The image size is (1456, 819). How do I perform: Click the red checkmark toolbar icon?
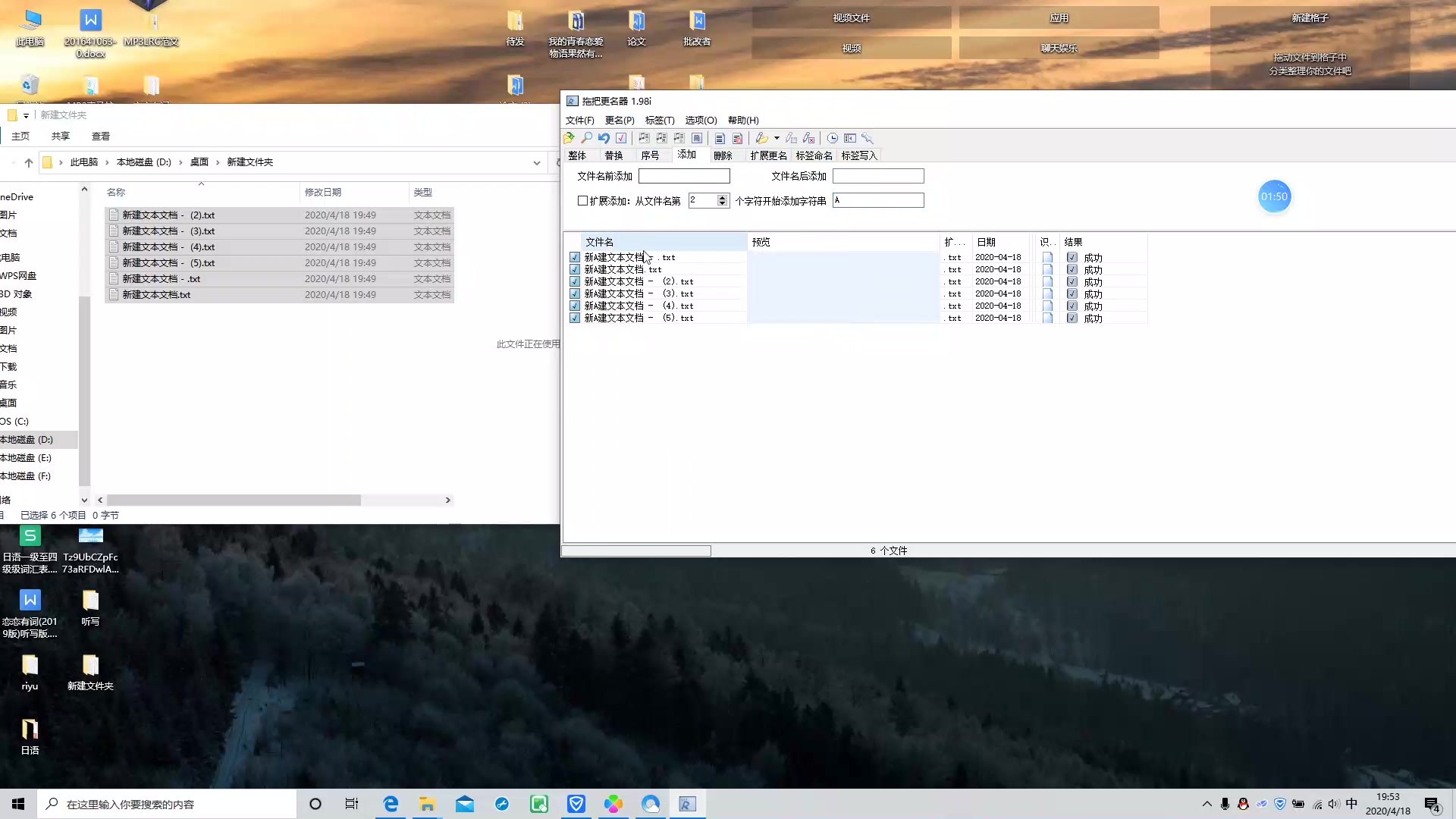tap(621, 138)
